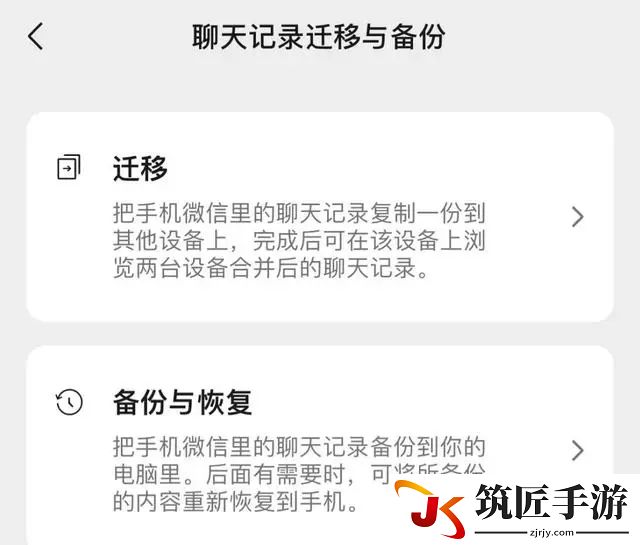The height and width of the screenshot is (545, 640).
Task: Tap the 备份与恢复 clock-restore icon
Action: pos(69,403)
